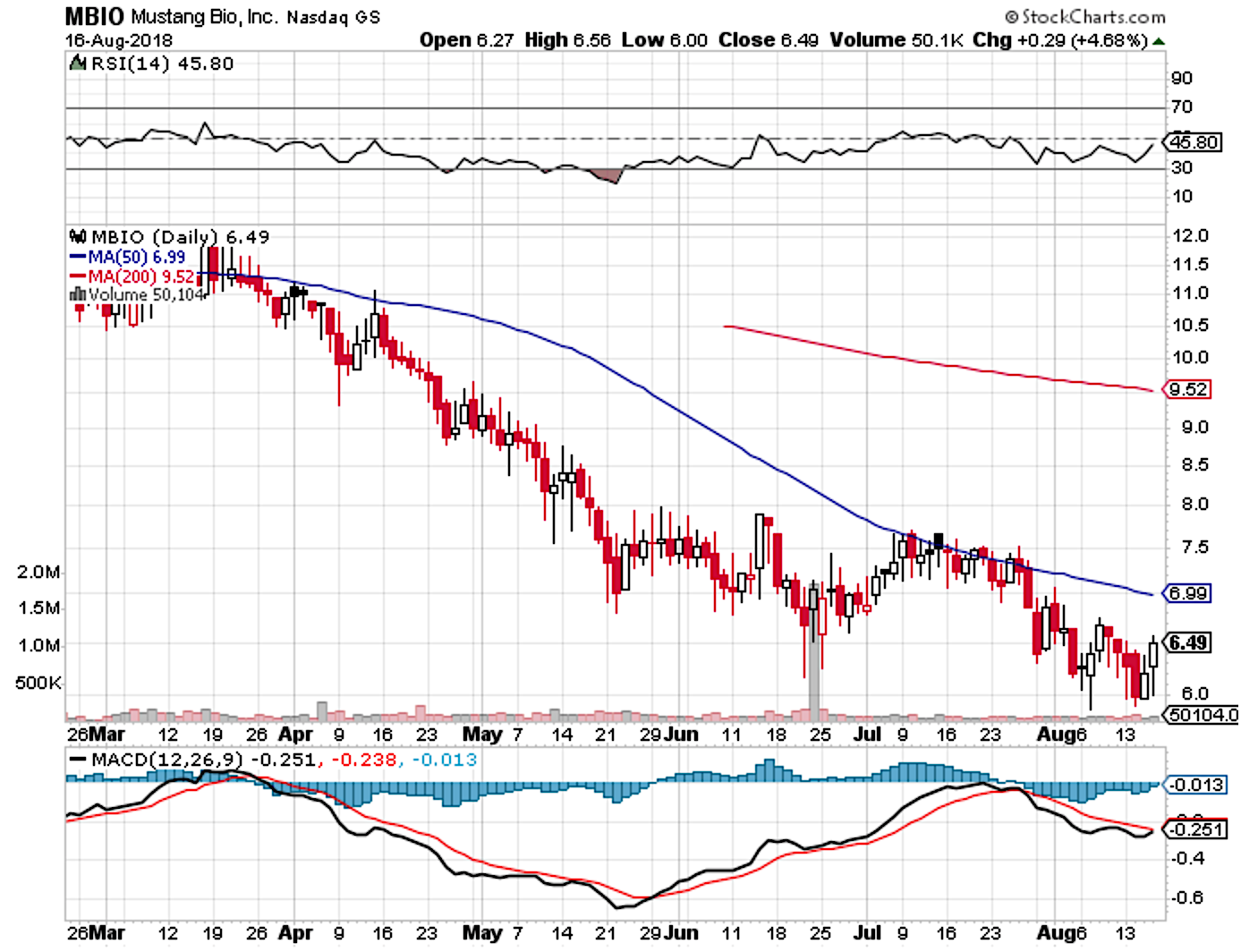Click the tall gray volume spike bar near Jun 25
Viewport: 1258px width, 952px height.
click(813, 654)
